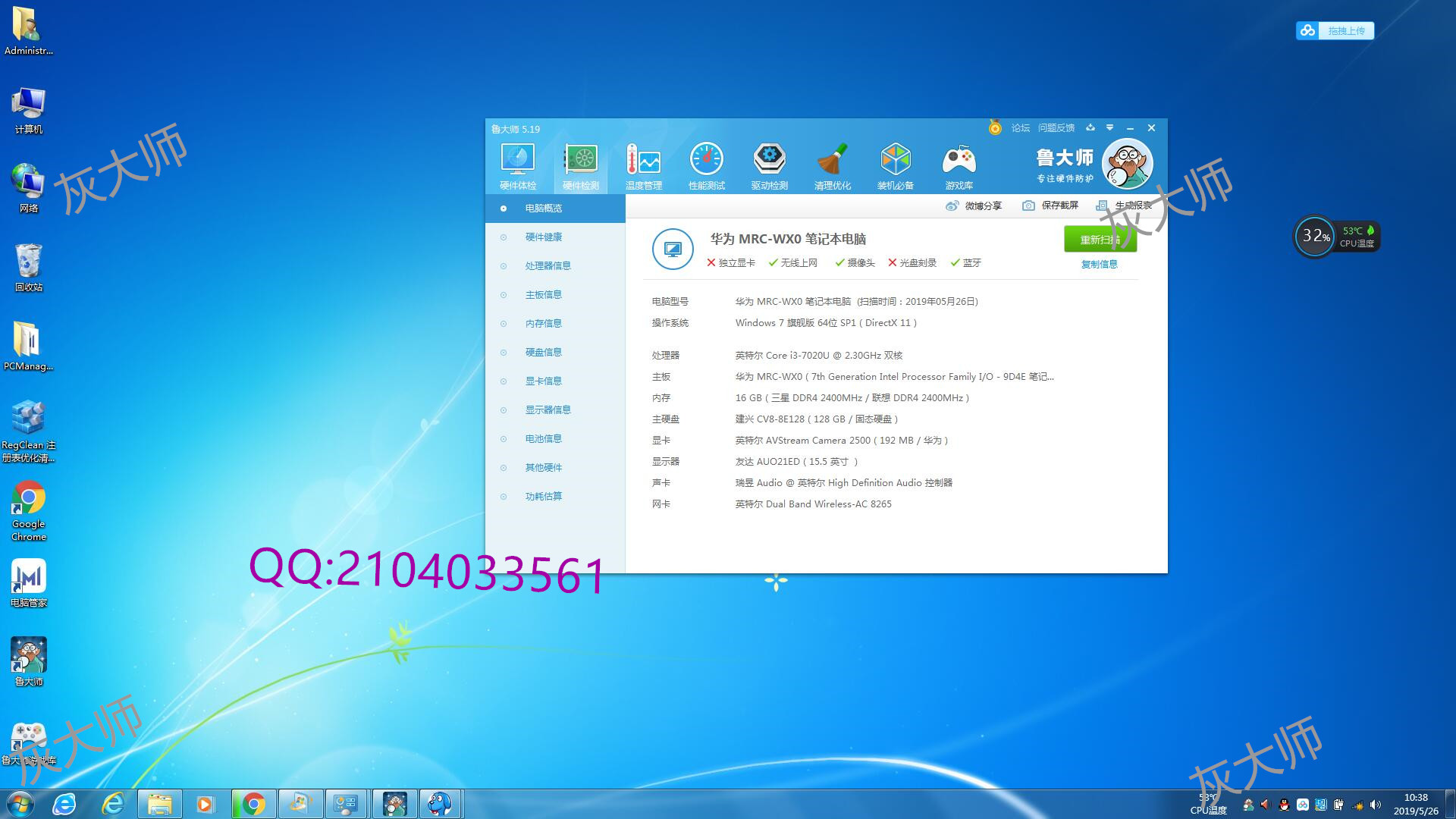Click the 无线上网 status indicator

point(793,263)
